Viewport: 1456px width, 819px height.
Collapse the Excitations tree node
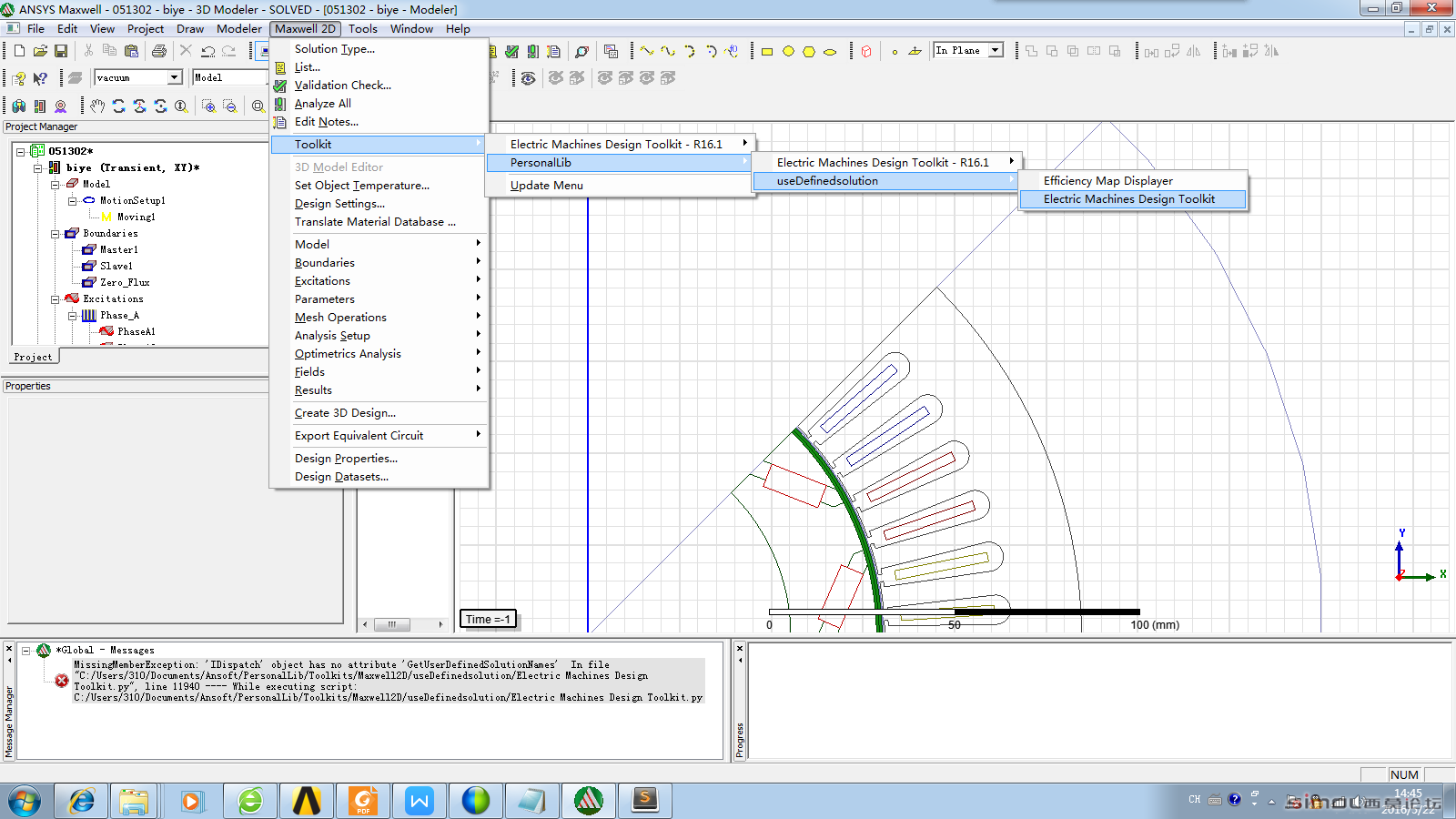(x=55, y=298)
